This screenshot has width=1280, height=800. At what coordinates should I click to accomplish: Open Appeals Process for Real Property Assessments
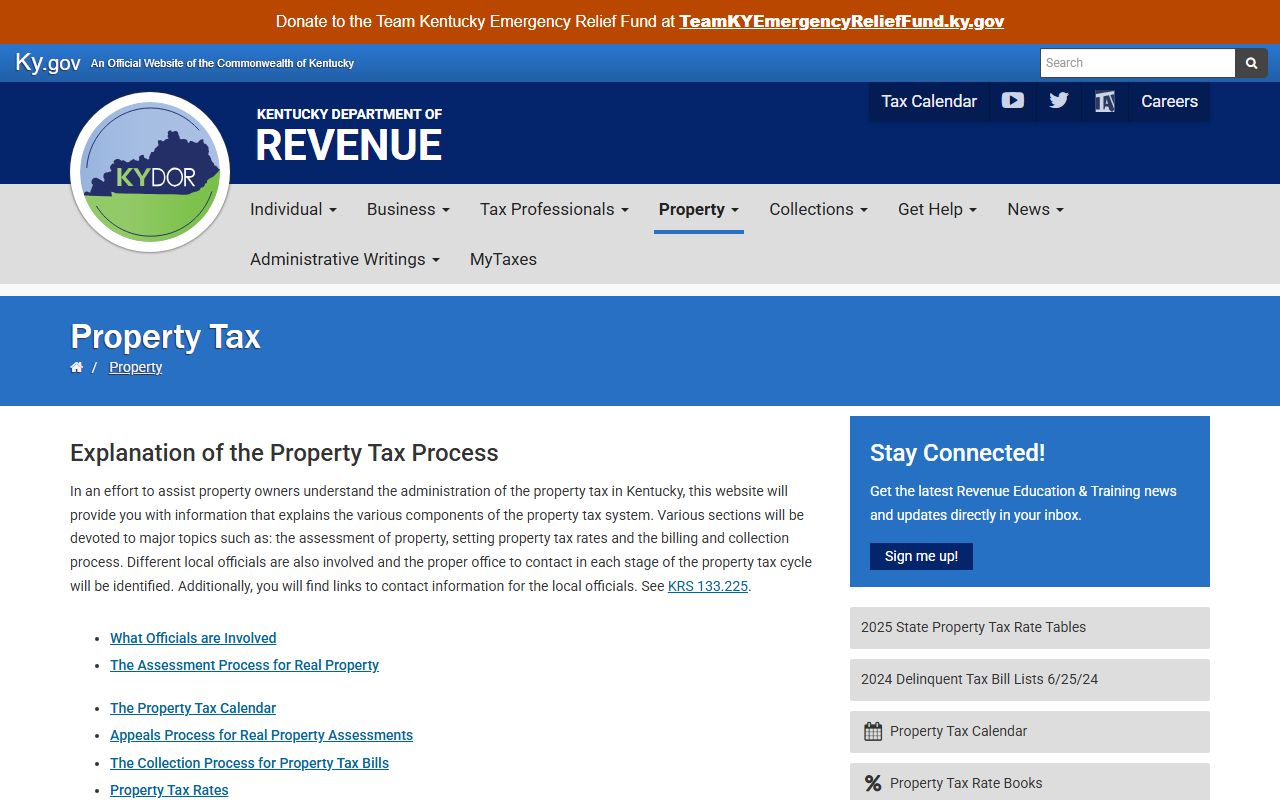[261, 735]
